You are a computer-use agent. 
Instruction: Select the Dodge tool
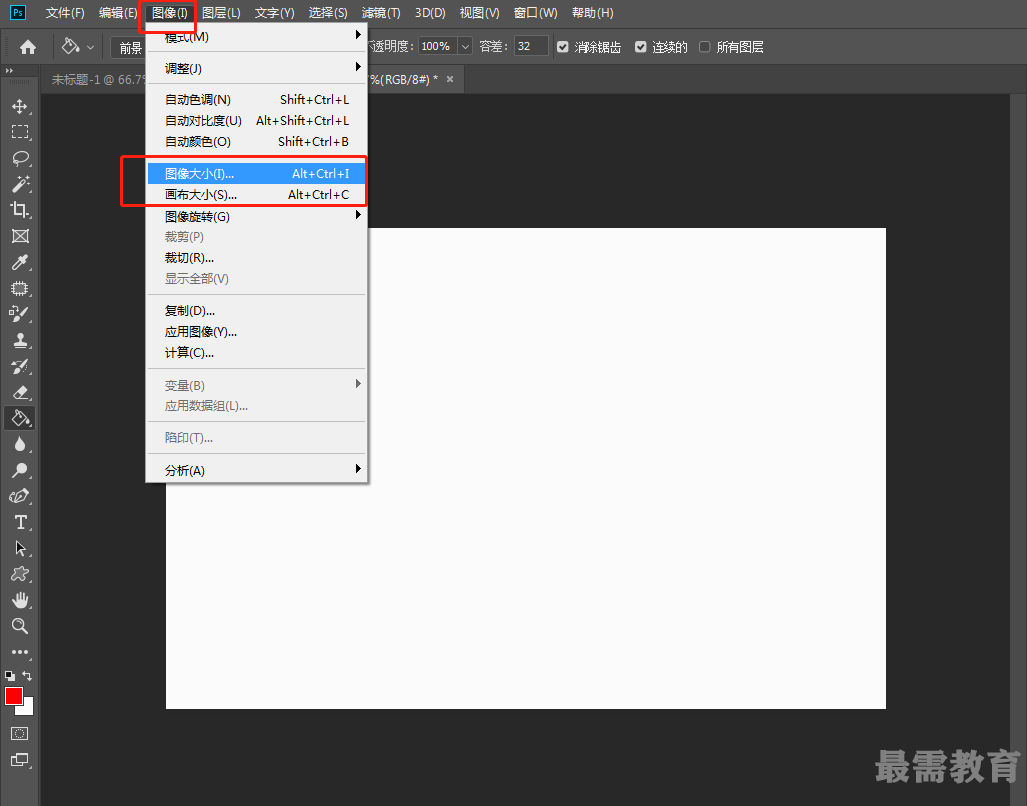point(20,470)
